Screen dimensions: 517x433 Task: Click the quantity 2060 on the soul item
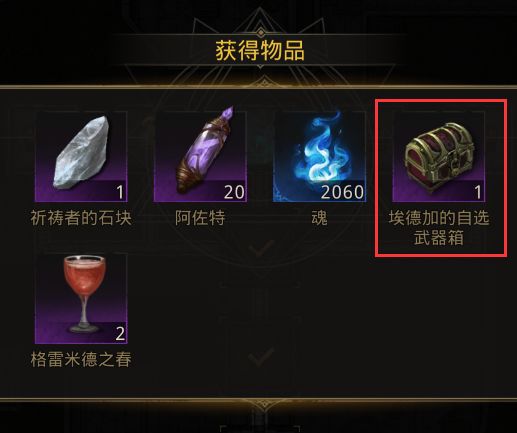coord(342,192)
